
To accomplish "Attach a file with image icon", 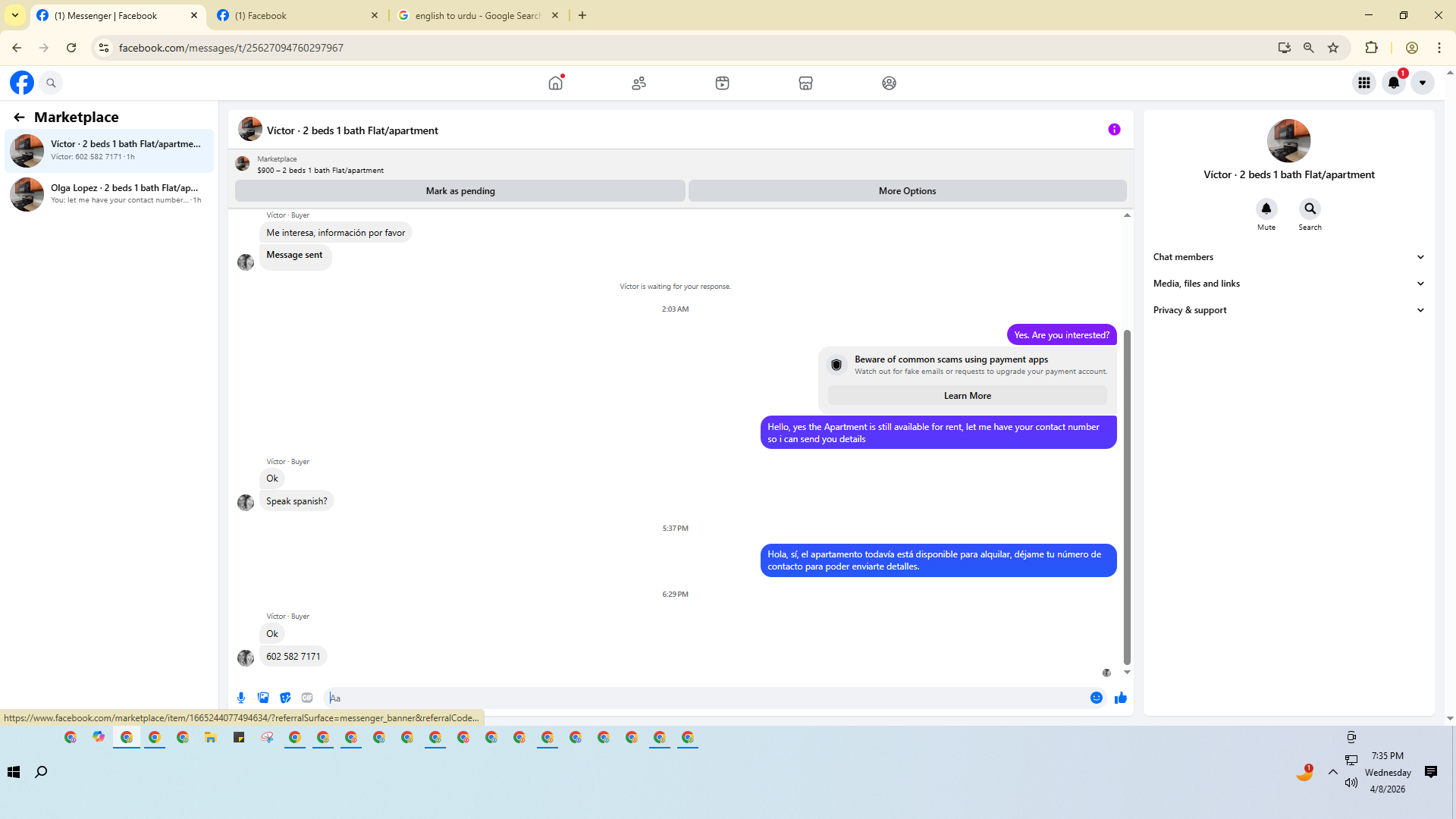I will 263,698.
